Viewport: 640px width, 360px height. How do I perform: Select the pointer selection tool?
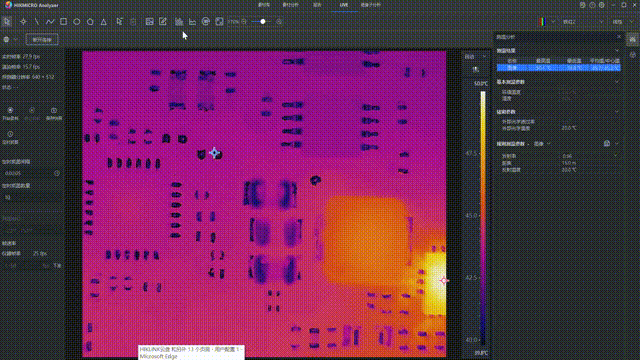(x=7, y=22)
